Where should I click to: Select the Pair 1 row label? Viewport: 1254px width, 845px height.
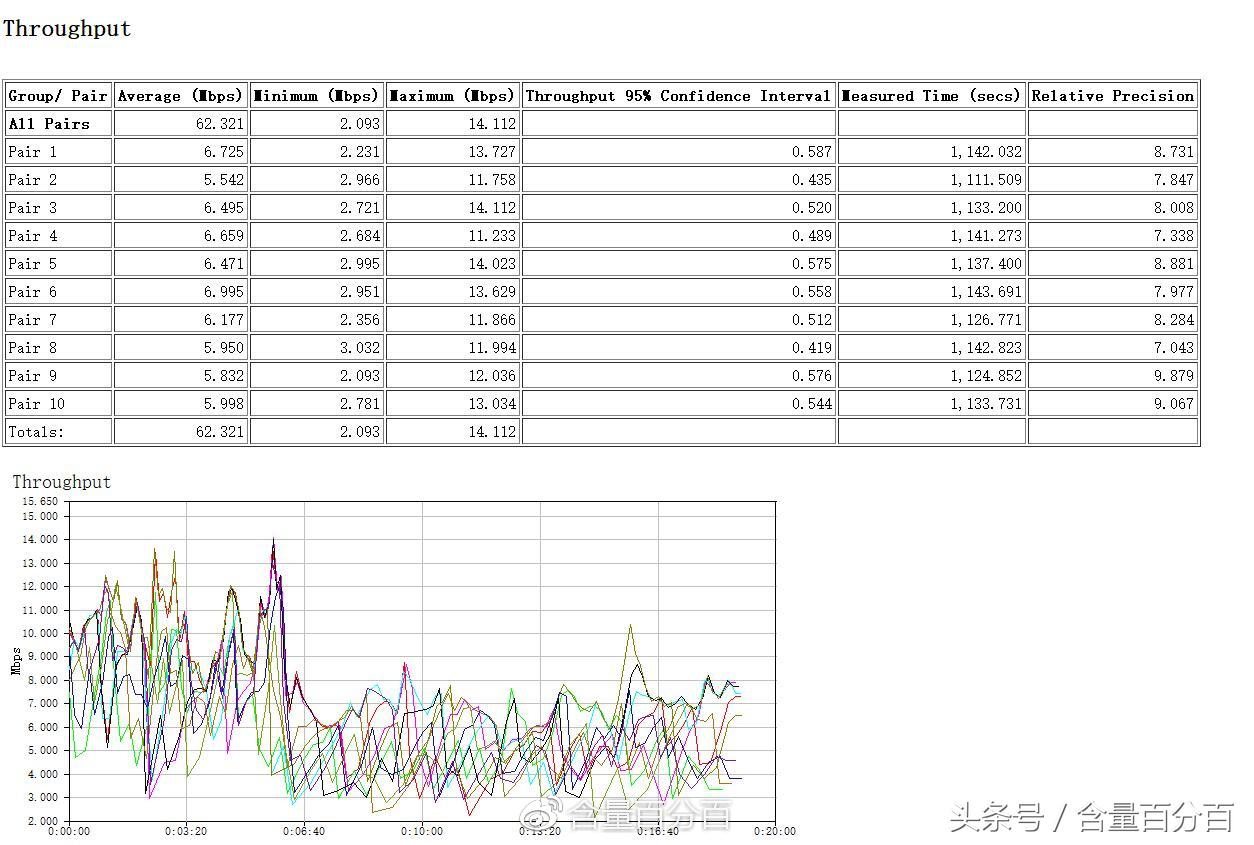coord(33,152)
